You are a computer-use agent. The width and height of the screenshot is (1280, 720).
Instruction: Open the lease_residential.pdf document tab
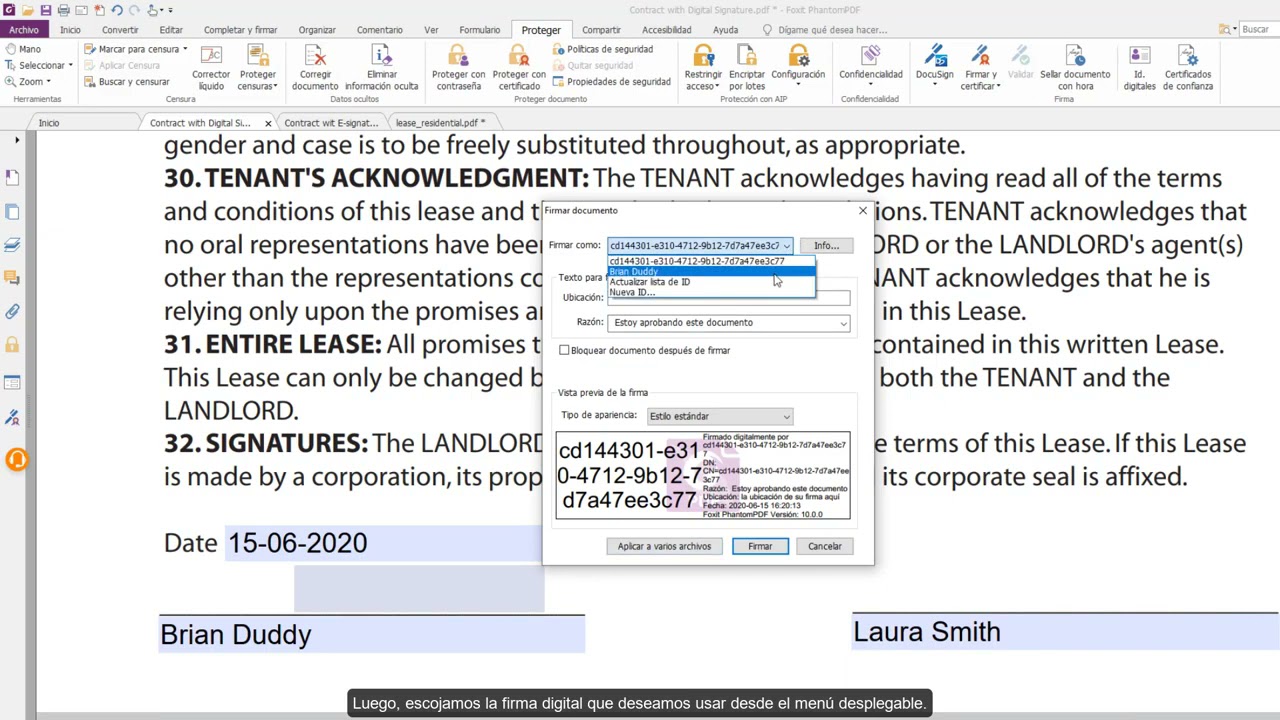tap(440, 122)
